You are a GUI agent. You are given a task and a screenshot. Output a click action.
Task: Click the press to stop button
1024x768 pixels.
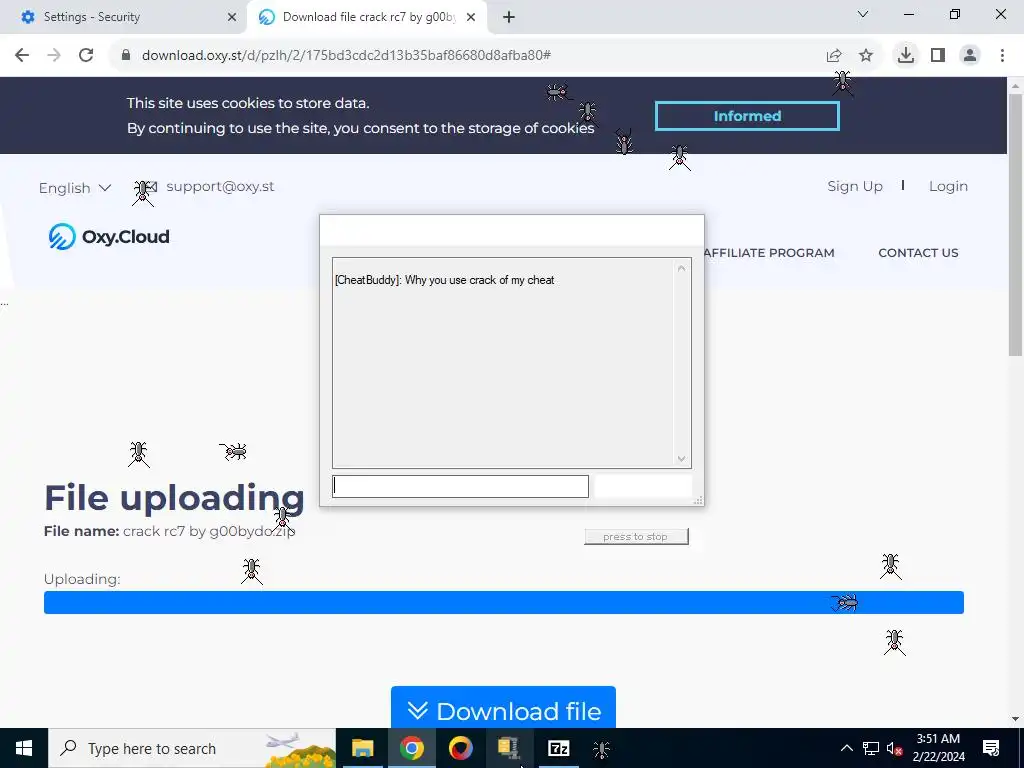pos(636,537)
